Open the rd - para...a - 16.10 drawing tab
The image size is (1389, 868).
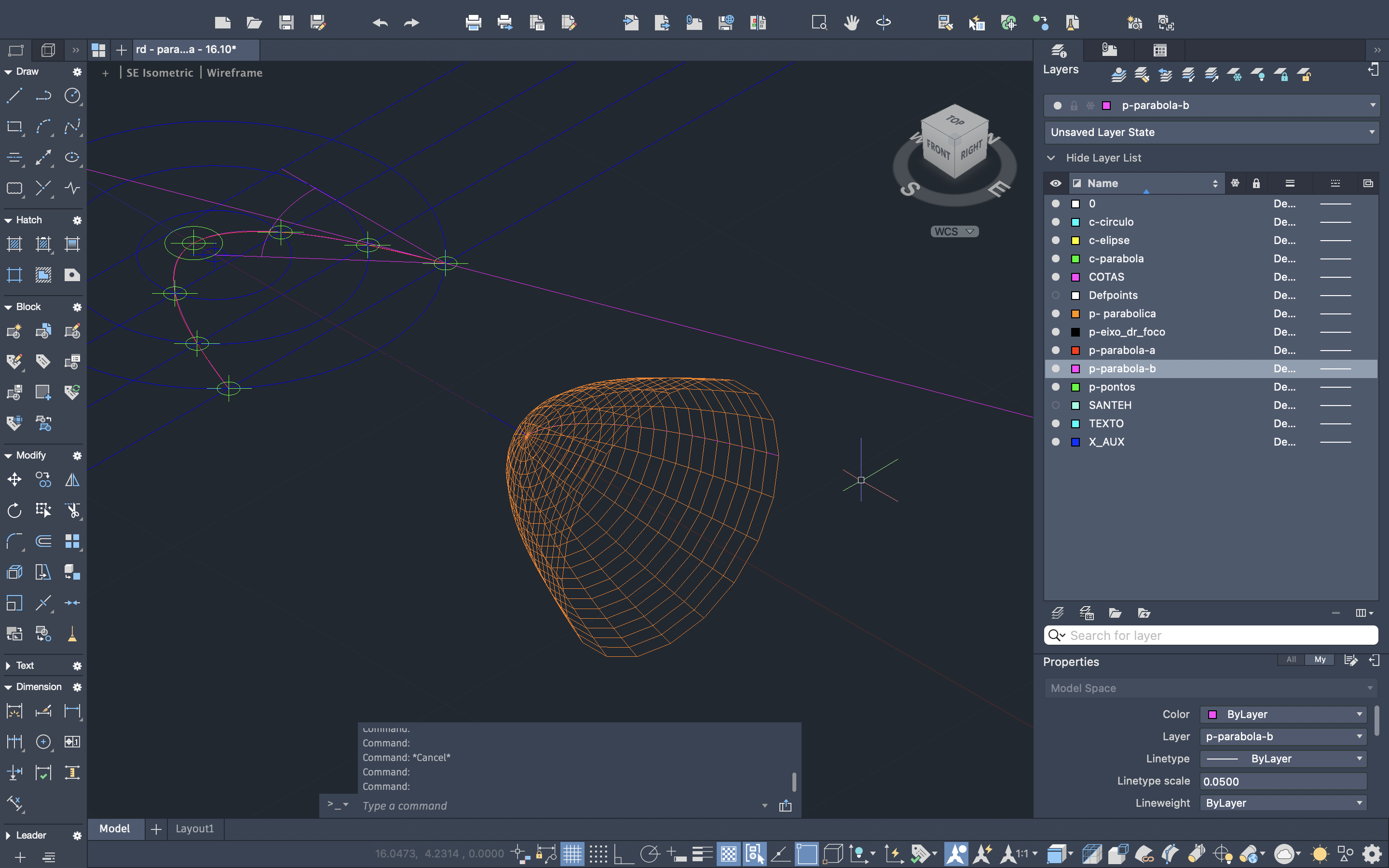click(187, 49)
